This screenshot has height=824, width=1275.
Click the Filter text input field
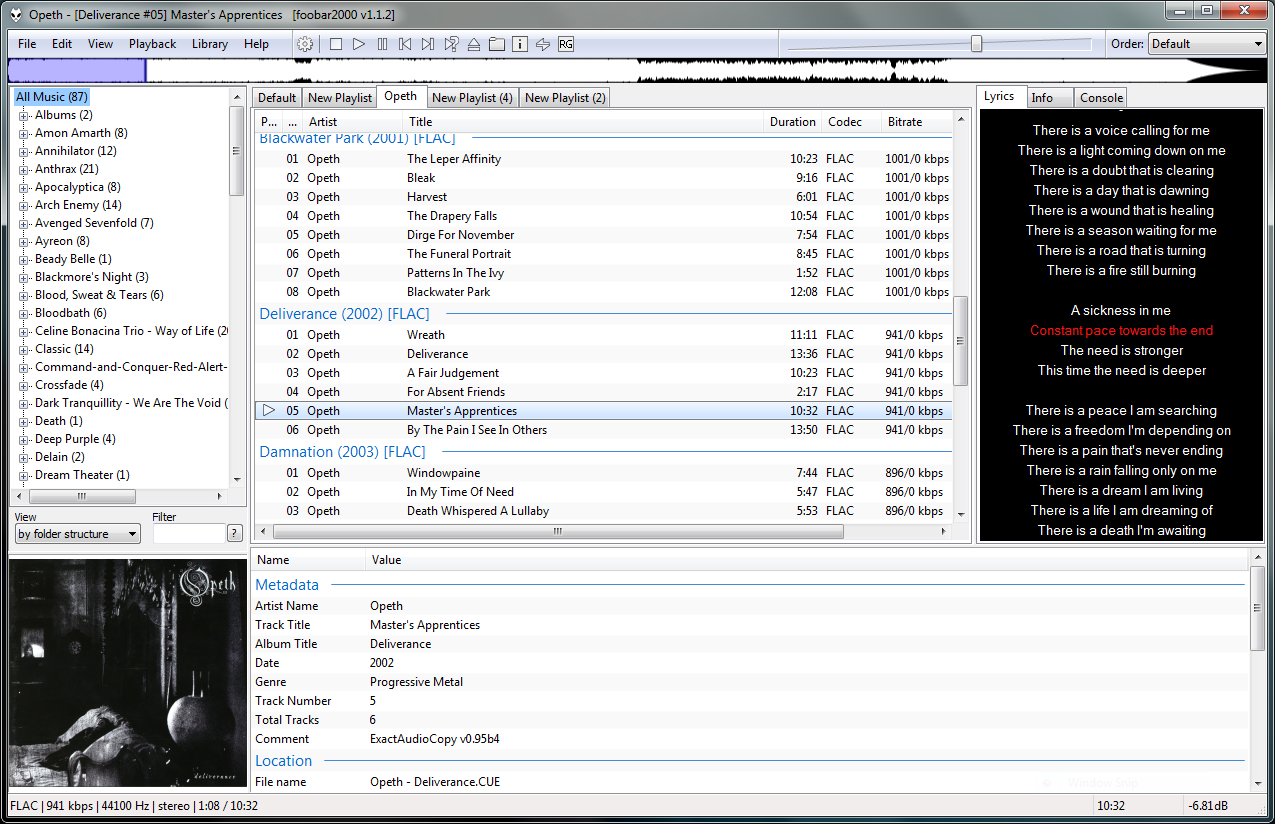188,534
